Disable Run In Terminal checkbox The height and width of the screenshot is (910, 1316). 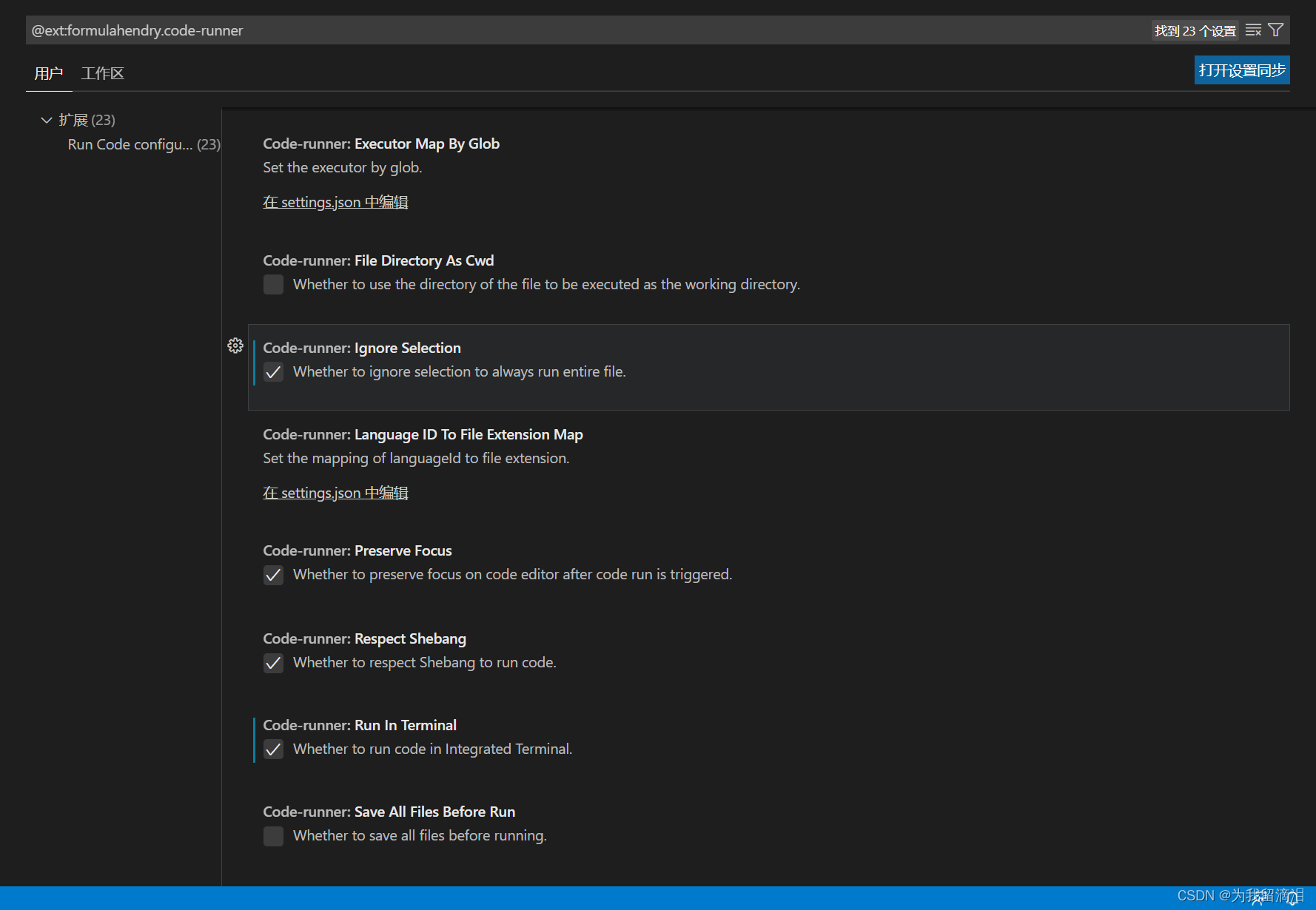click(273, 749)
